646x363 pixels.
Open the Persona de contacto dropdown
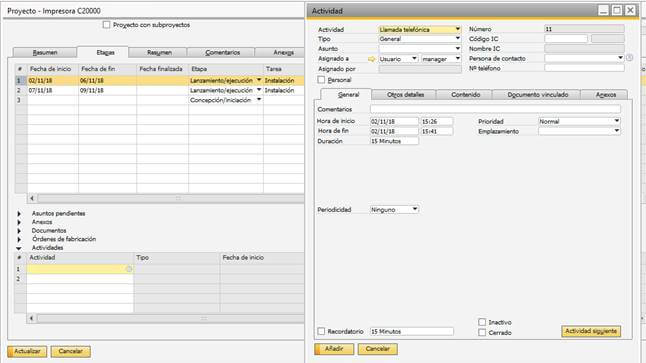(620, 58)
